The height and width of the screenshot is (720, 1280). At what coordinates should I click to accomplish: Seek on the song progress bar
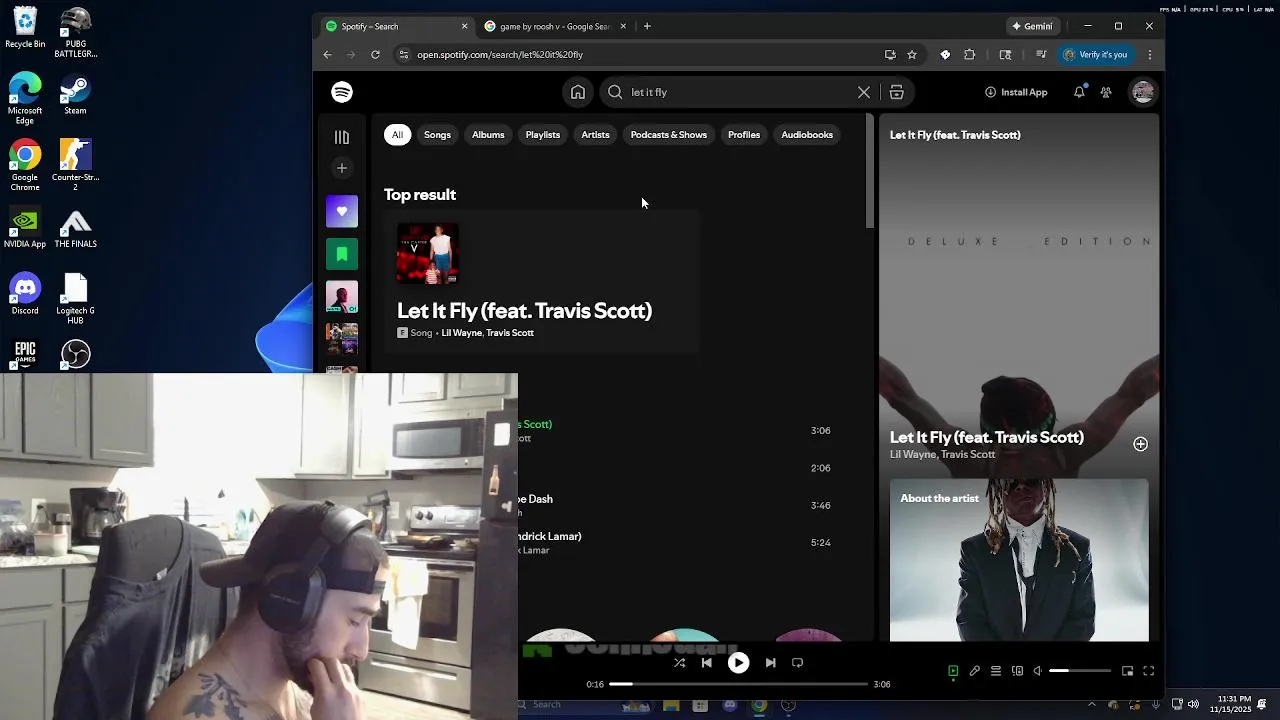[x=738, y=684]
